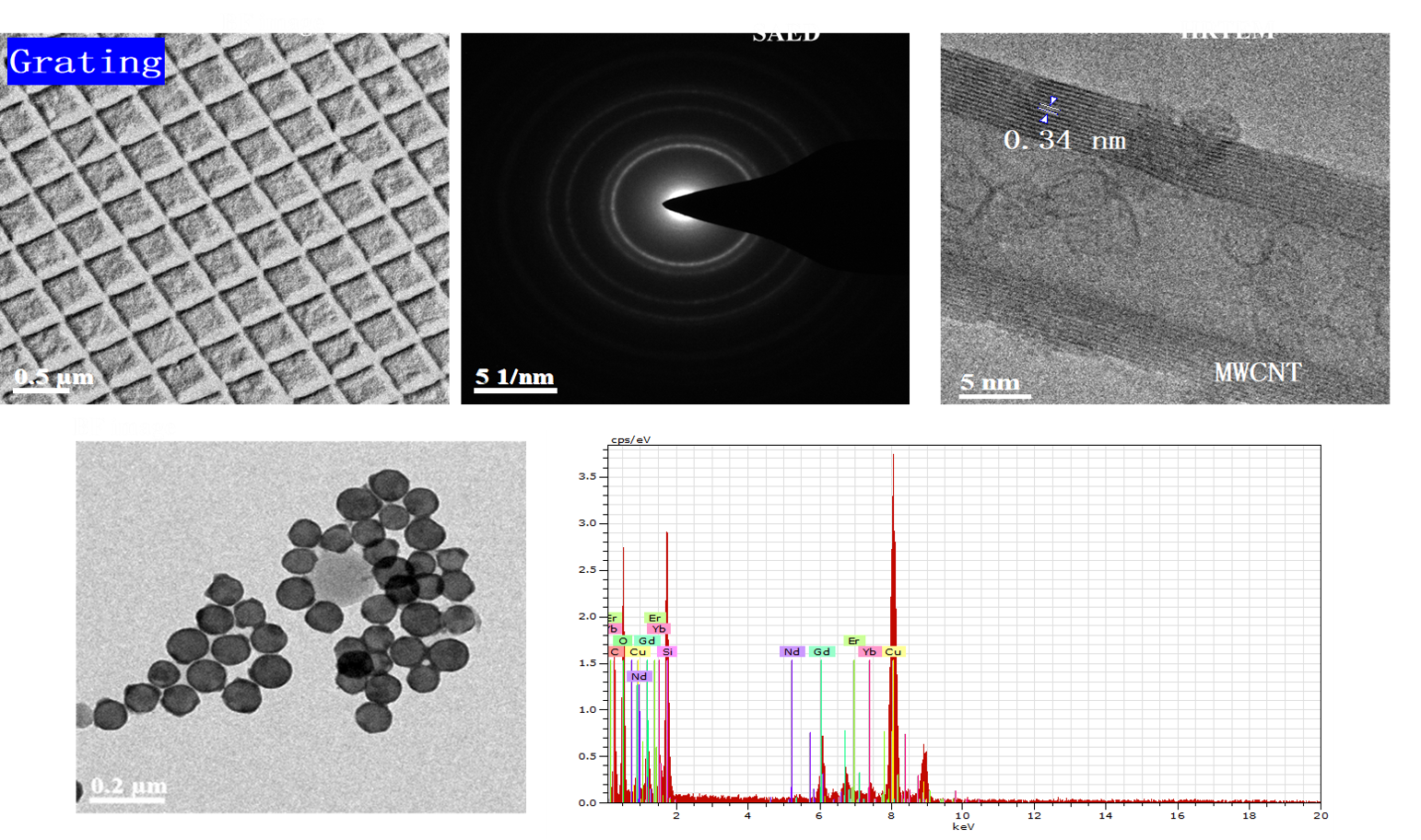
Task: Click the pink Si element marker
Action: (x=668, y=651)
